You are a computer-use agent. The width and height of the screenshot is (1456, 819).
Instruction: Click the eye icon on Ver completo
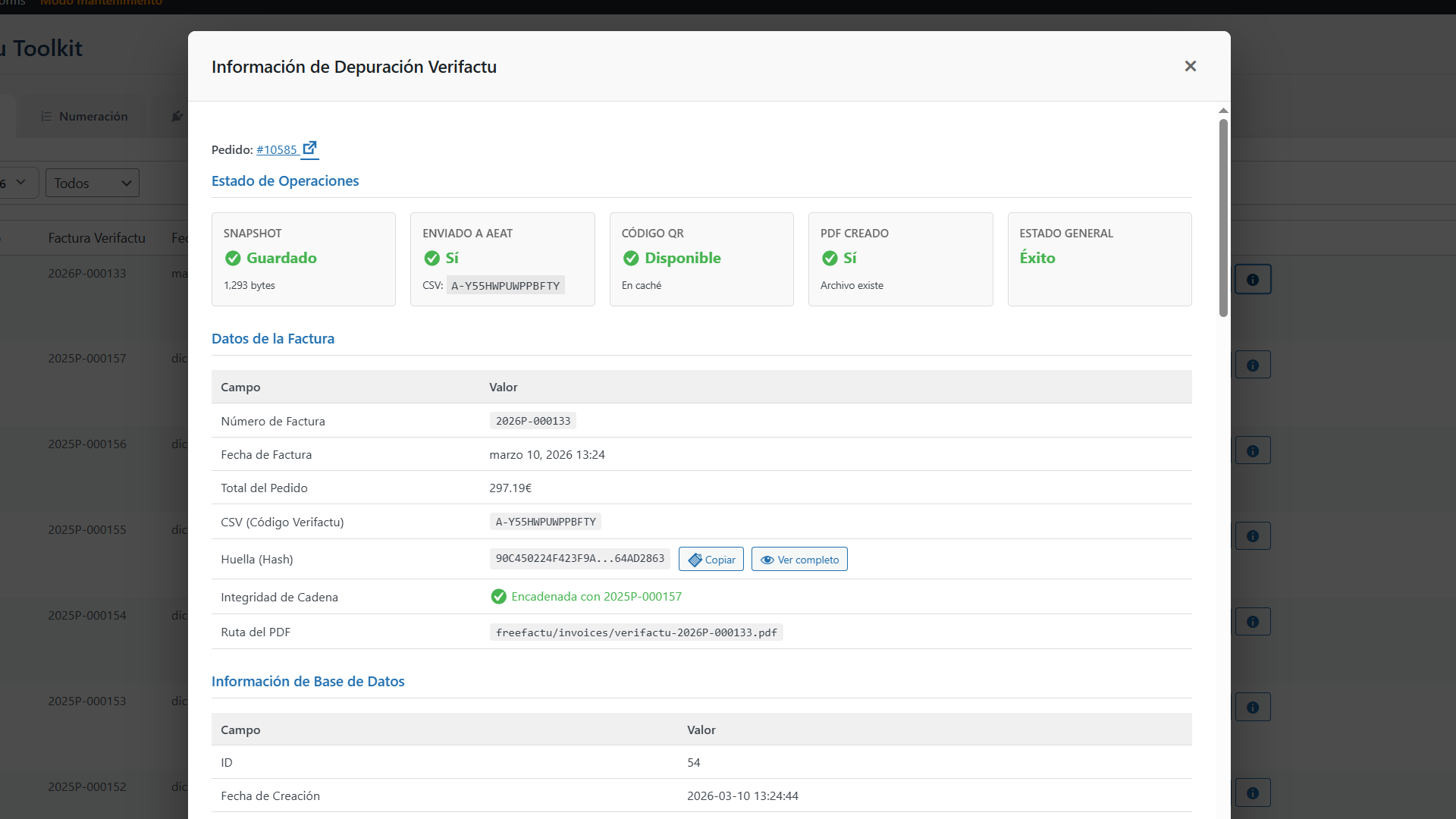coord(767,560)
